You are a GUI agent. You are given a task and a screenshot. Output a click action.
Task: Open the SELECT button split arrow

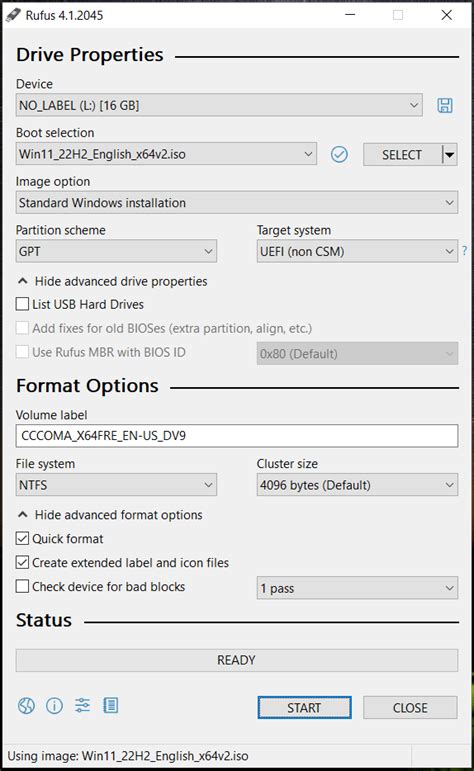[450, 155]
